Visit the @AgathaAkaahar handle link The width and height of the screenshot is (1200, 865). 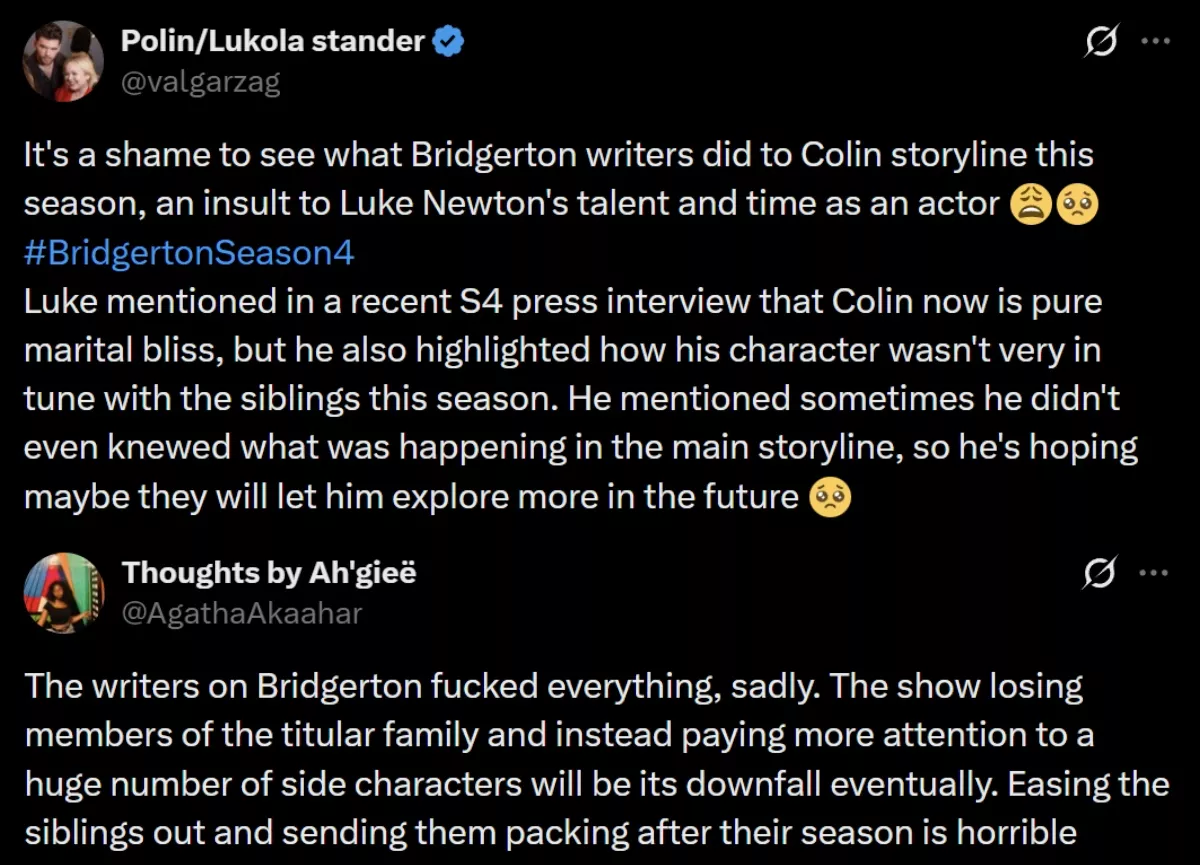[241, 612]
